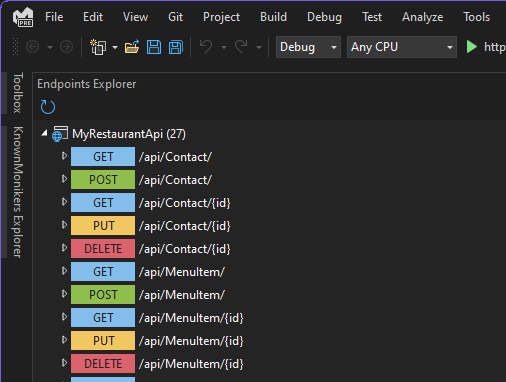Select the blue GET badge for /api/Contact/
Screen dimensions: 506x382
tap(103, 157)
